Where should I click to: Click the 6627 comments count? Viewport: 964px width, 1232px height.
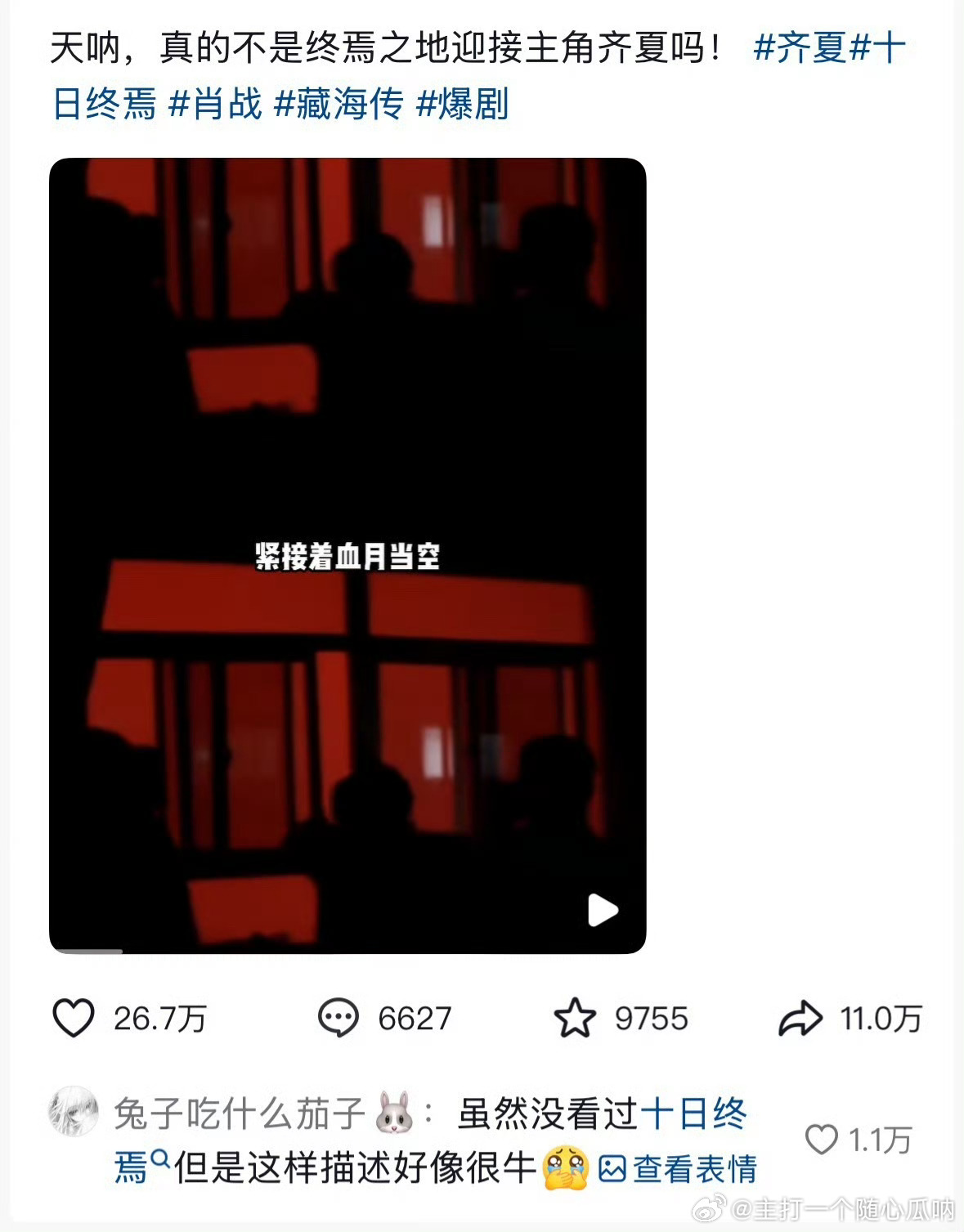pyautogui.click(x=415, y=1019)
